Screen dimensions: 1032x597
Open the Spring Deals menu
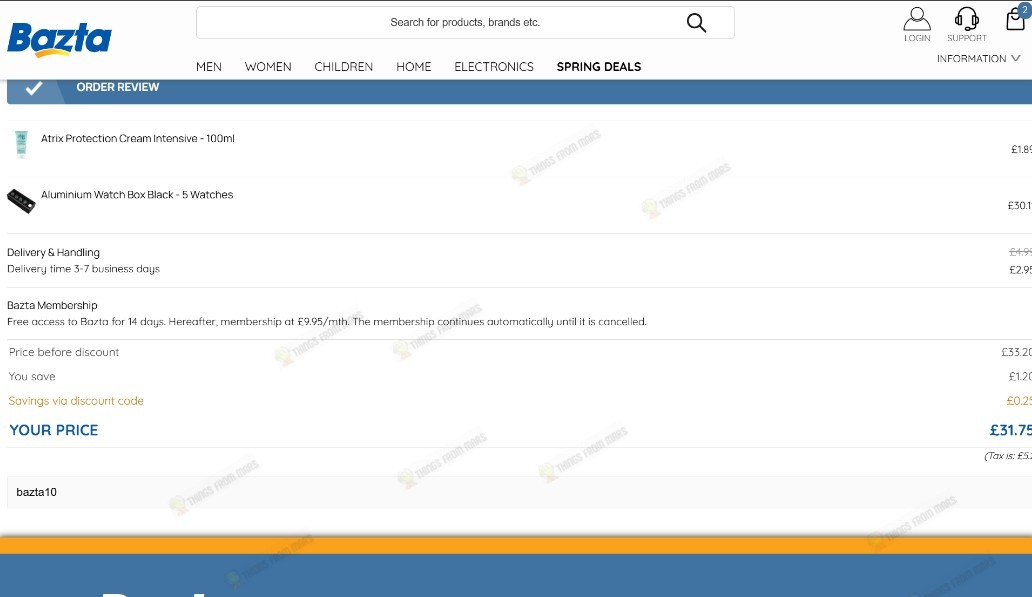(x=599, y=66)
